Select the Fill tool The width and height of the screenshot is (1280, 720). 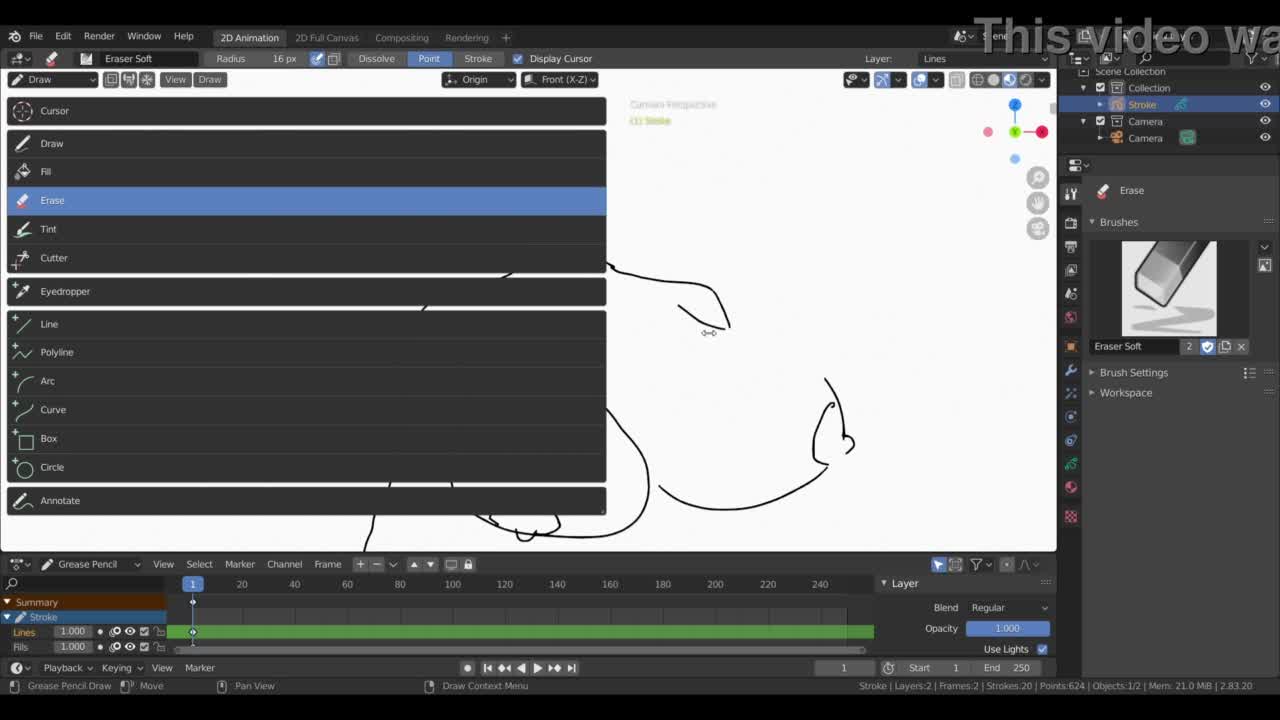[46, 172]
